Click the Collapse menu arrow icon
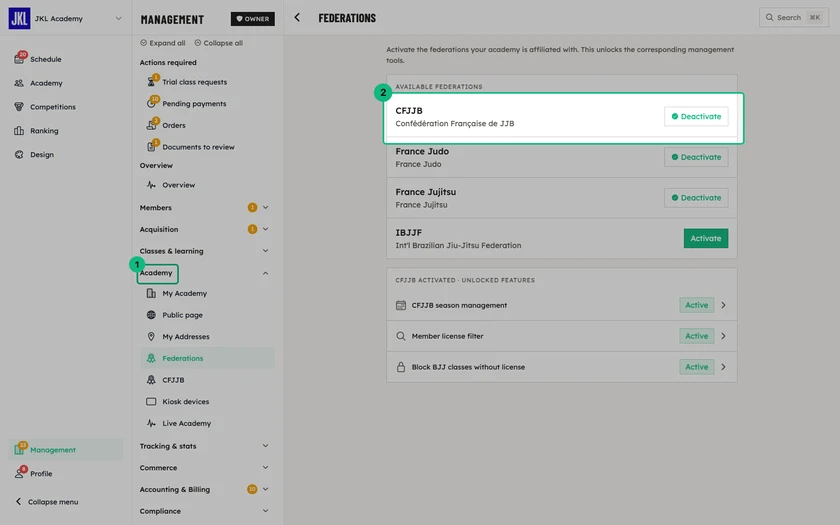This screenshot has height=525, width=840. 18,501
